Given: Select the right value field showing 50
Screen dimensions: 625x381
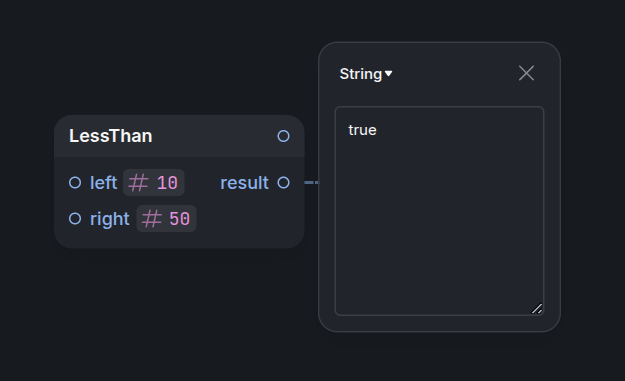Looking at the screenshot, I should pos(166,219).
